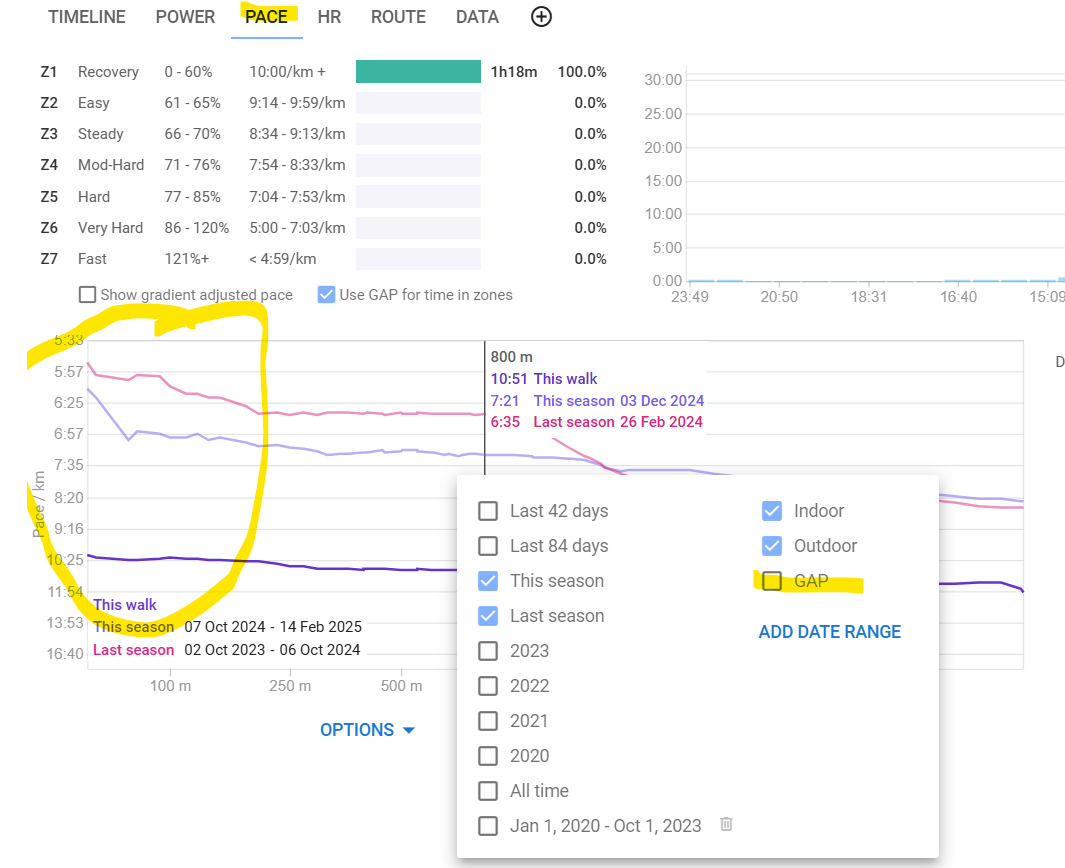View the DATA tab
1065x868 pixels.
tap(477, 17)
